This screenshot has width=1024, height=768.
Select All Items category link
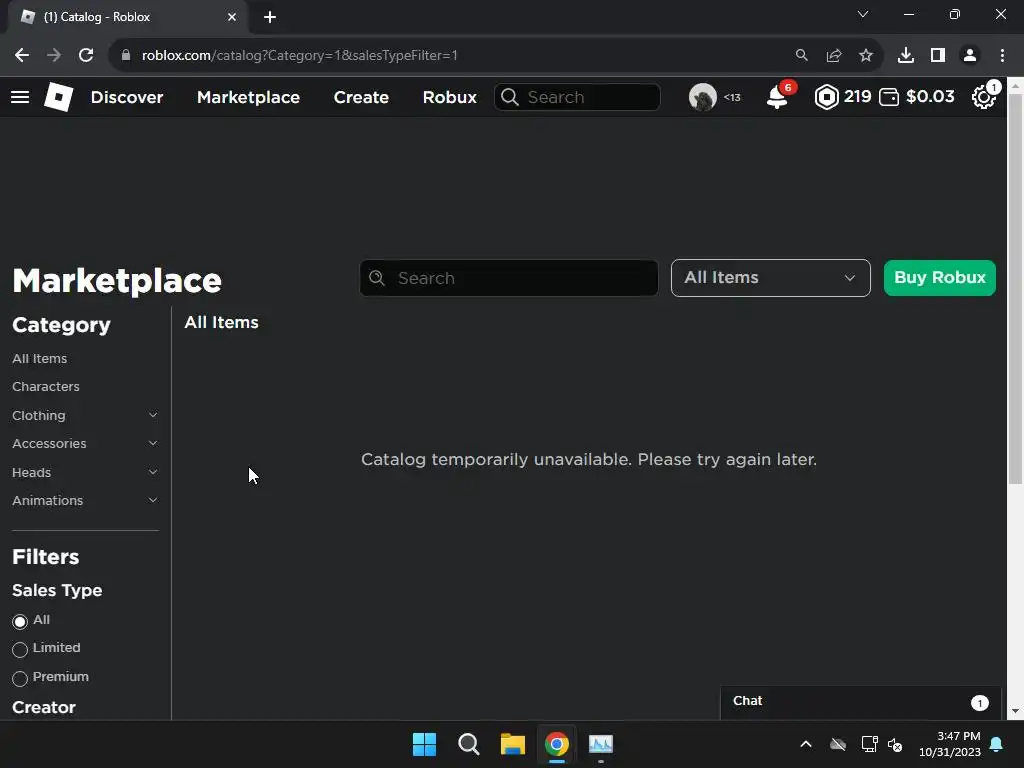(x=39, y=359)
